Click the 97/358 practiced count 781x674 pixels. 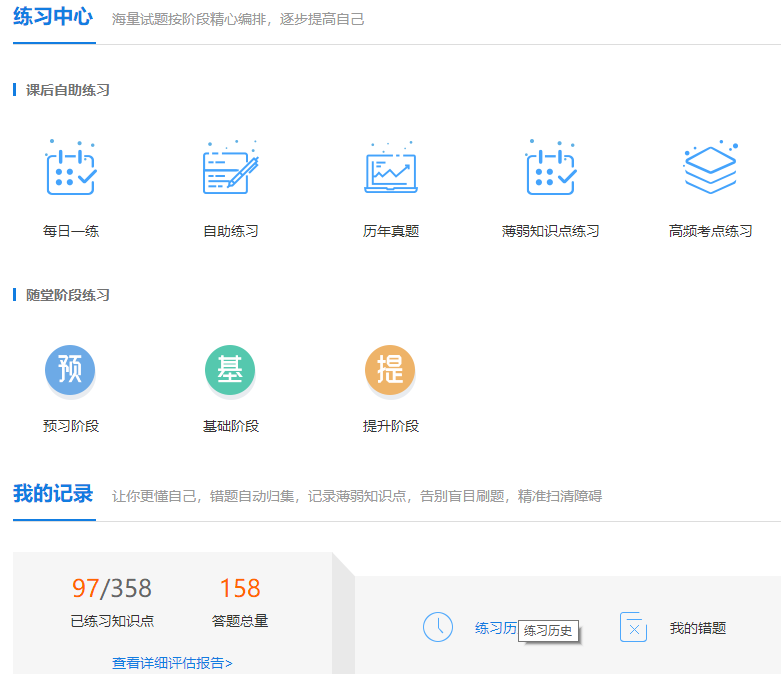112,588
